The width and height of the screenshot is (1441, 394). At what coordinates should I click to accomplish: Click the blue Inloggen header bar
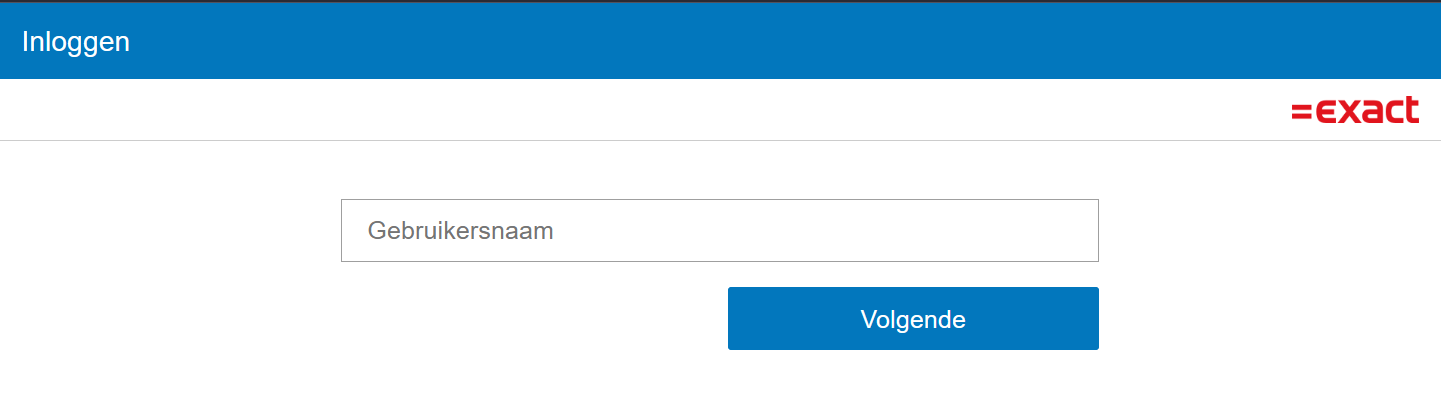720,41
